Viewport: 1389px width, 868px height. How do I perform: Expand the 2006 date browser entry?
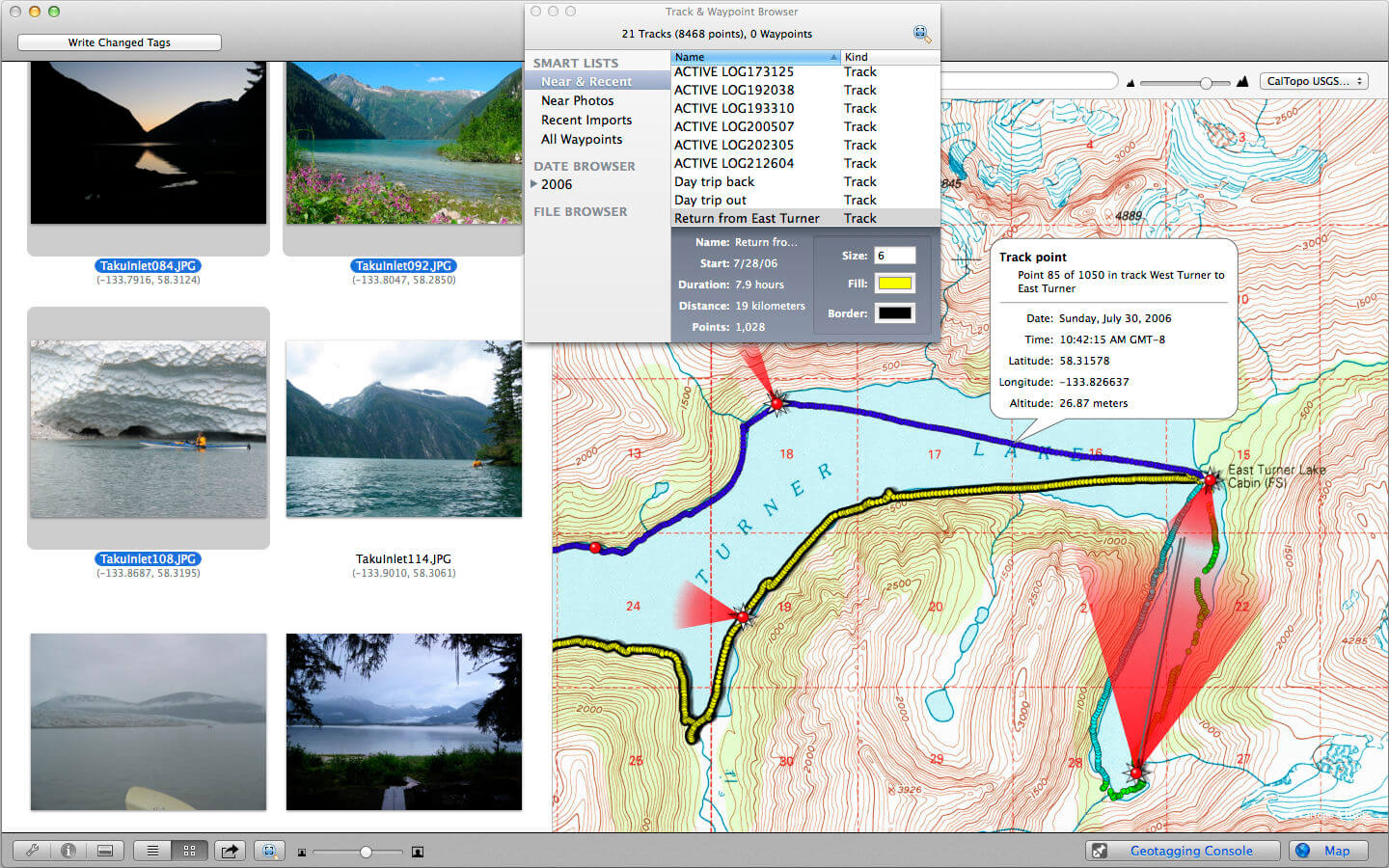pos(533,184)
